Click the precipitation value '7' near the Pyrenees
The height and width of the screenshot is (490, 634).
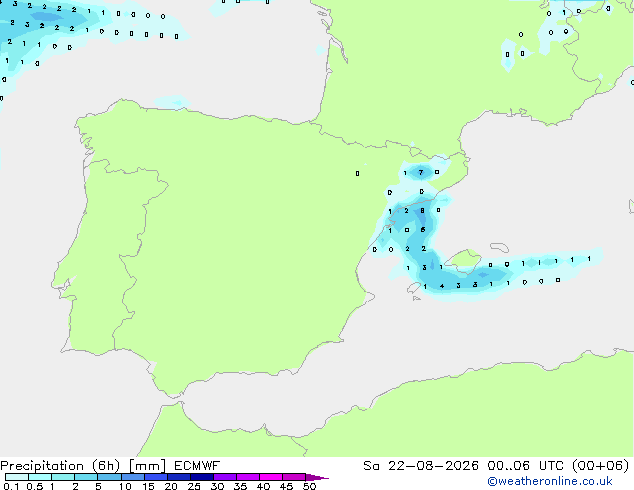click(x=421, y=173)
